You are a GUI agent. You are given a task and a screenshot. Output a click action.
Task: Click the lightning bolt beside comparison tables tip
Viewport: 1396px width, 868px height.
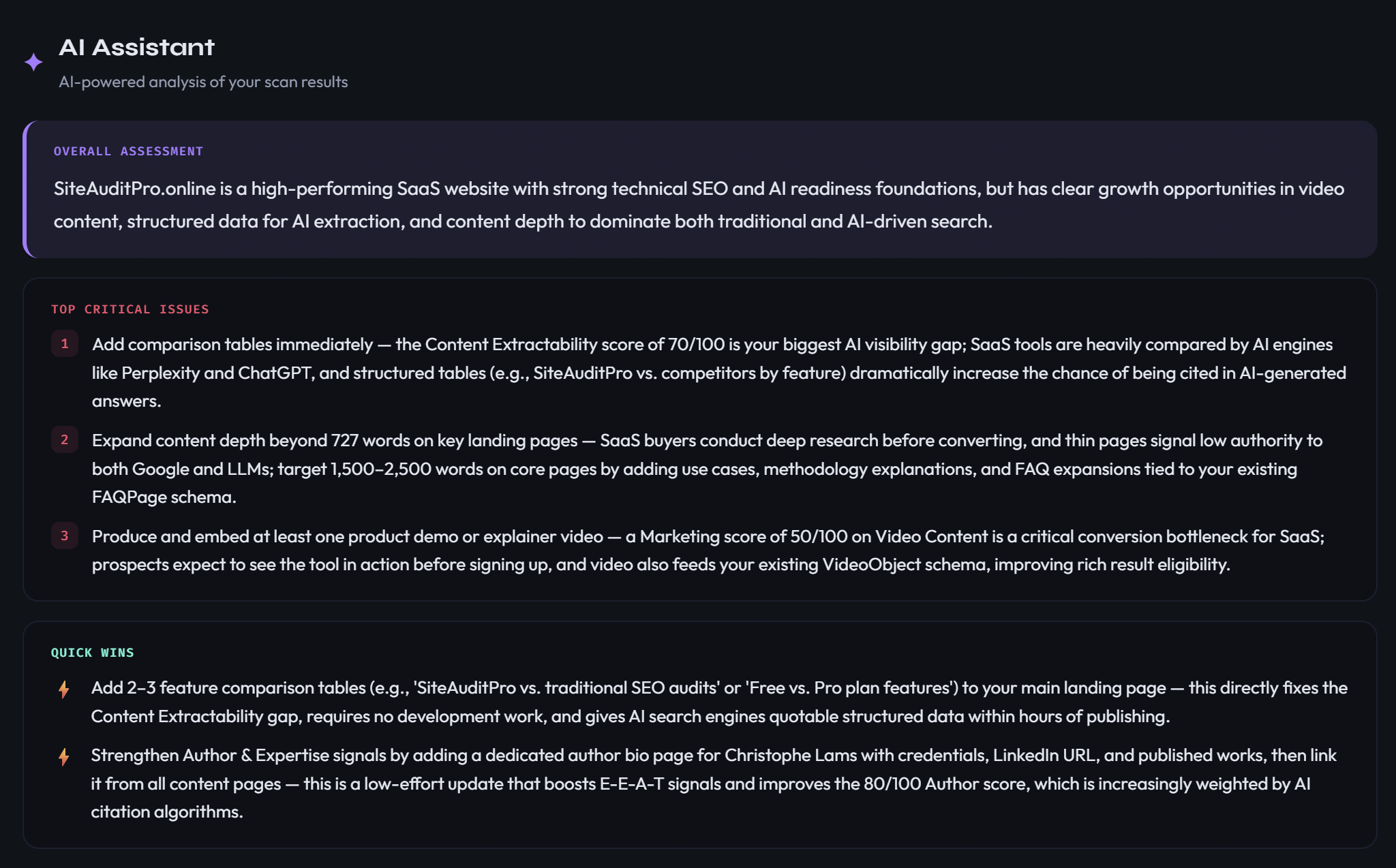pyautogui.click(x=64, y=689)
